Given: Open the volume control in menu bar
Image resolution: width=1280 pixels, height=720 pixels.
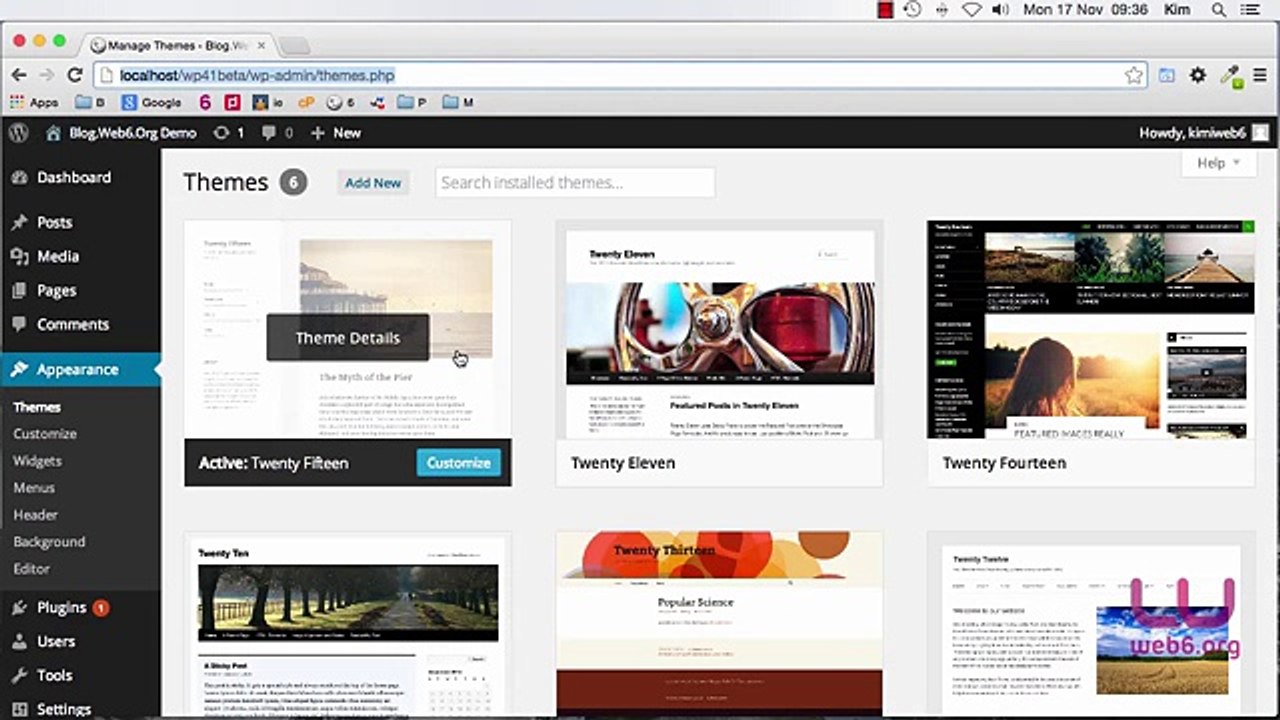Looking at the screenshot, I should (x=1001, y=10).
